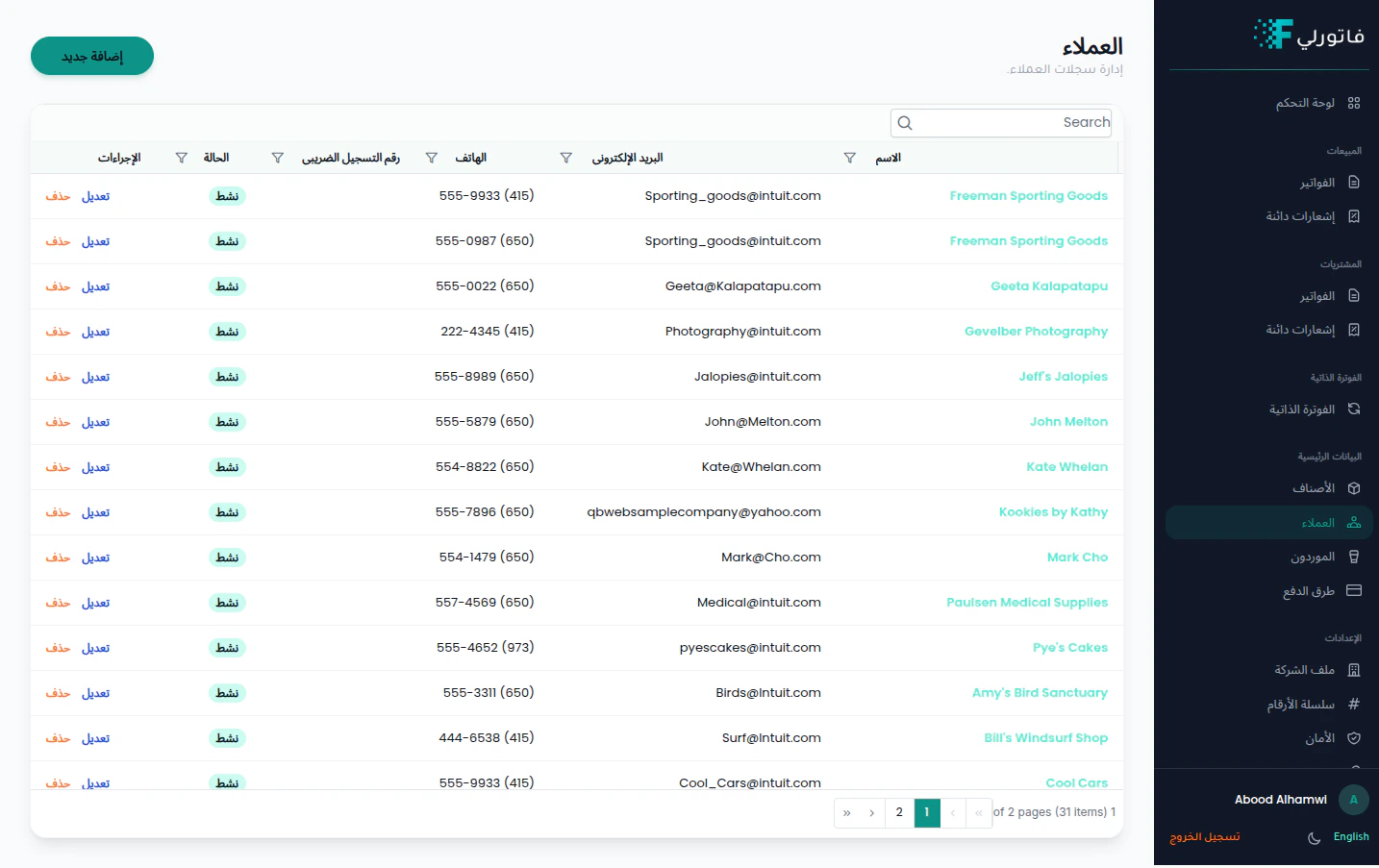Open الفواتير under المبيعات section
The width and height of the screenshot is (1379, 868).
(x=1317, y=183)
